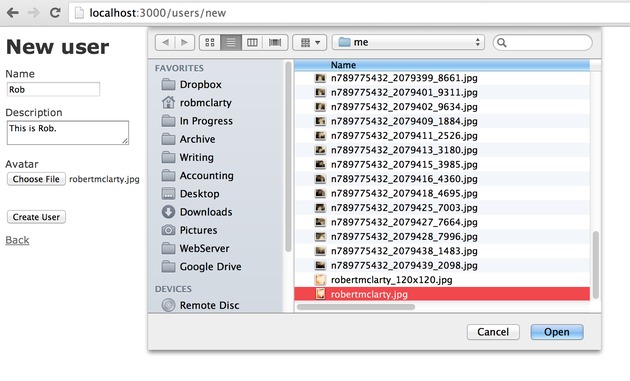This screenshot has height=381, width=630.
Task: Click the Description text area
Action: click(x=68, y=133)
